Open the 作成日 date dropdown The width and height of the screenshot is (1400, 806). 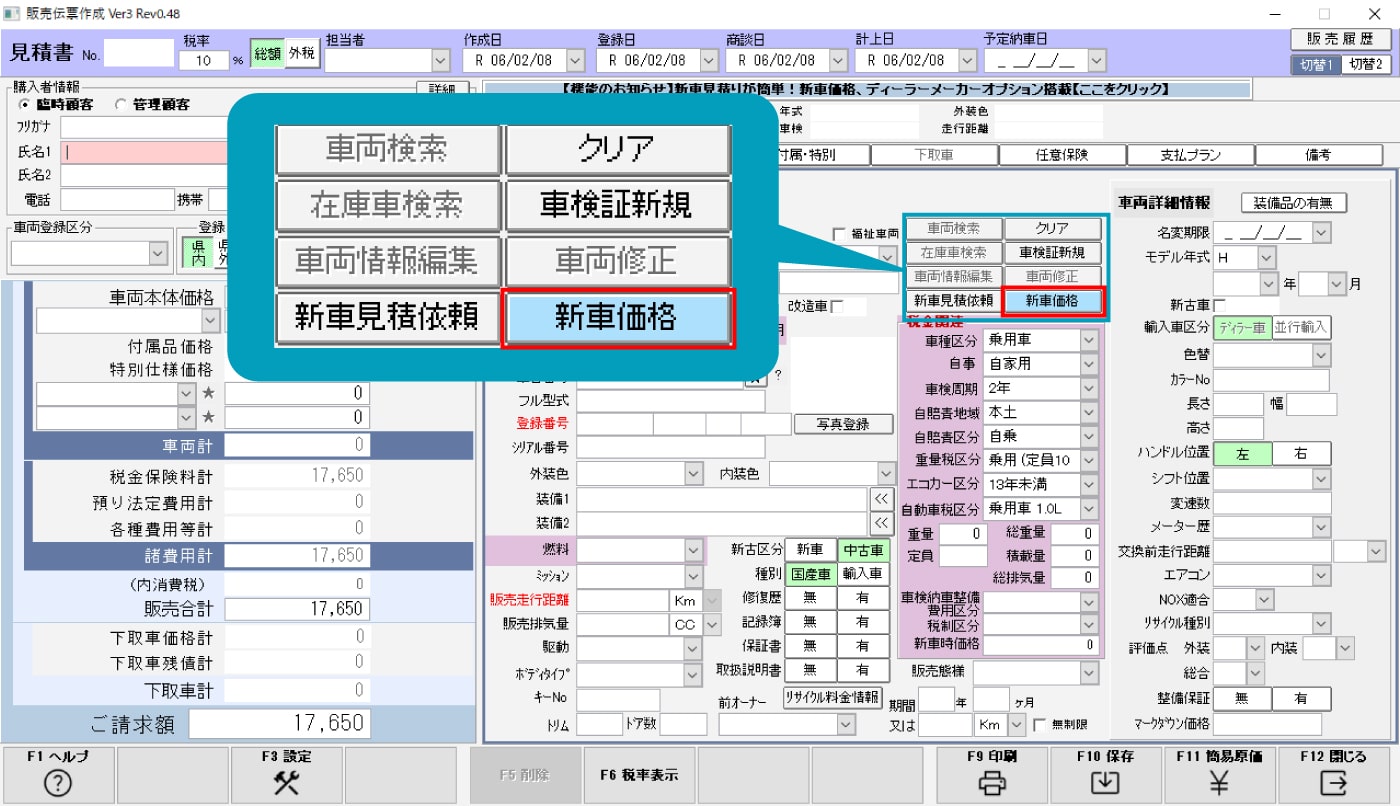[x=575, y=60]
